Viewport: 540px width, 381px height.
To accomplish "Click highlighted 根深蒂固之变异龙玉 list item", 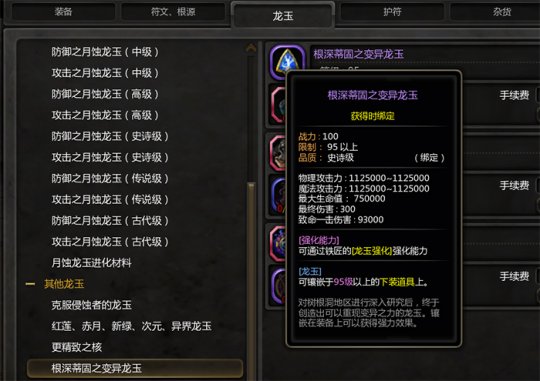I will [x=135, y=368].
